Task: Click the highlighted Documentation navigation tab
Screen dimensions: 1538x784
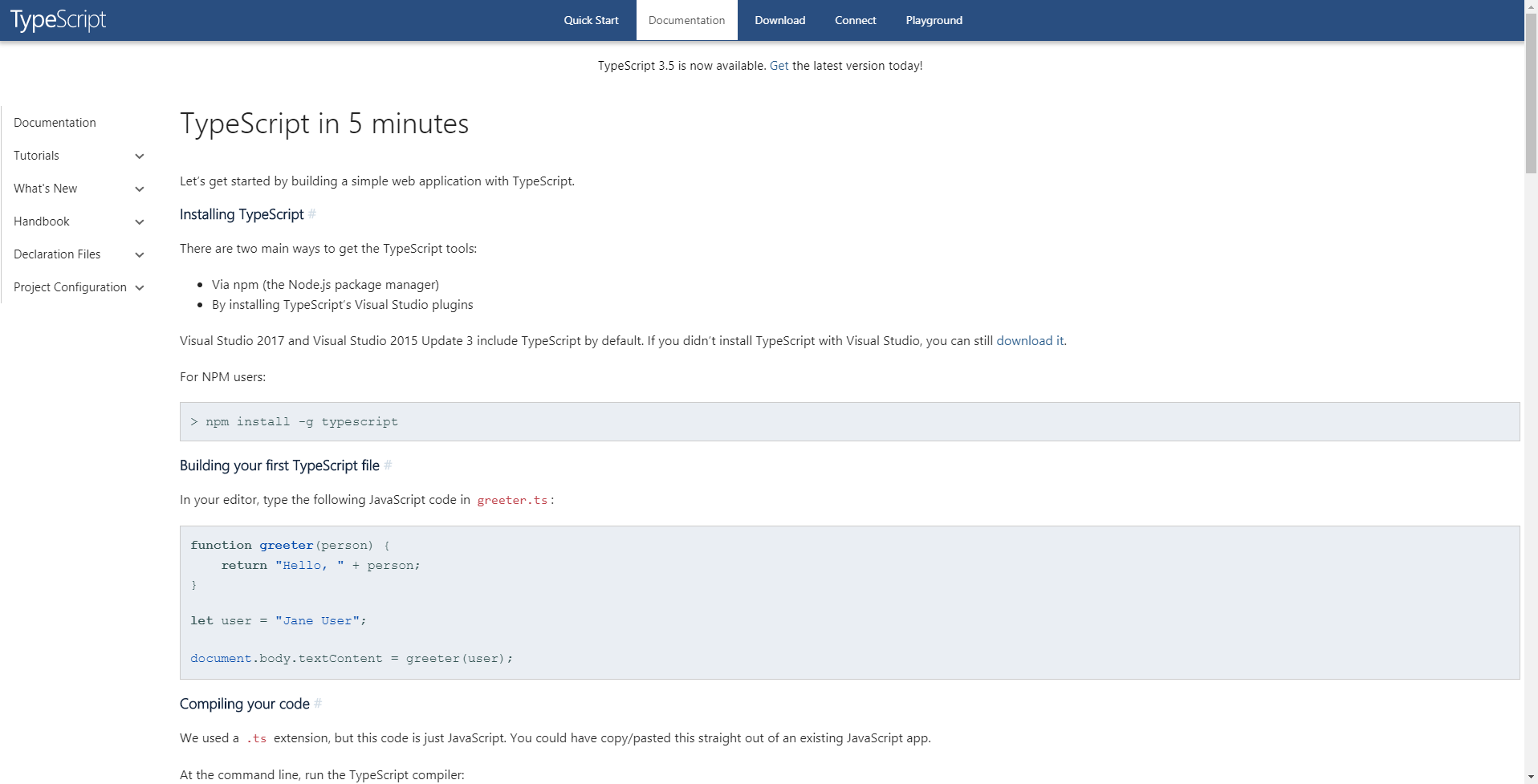Action: [686, 19]
